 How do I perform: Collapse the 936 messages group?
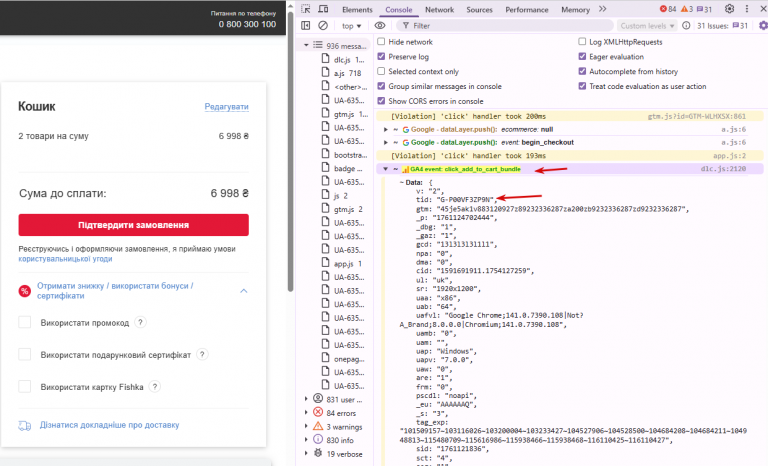[306, 45]
